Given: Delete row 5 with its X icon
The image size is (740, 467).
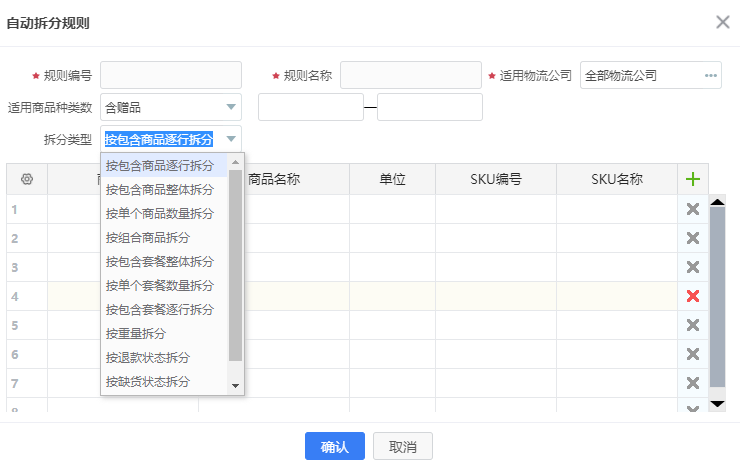Looking at the screenshot, I should [693, 325].
